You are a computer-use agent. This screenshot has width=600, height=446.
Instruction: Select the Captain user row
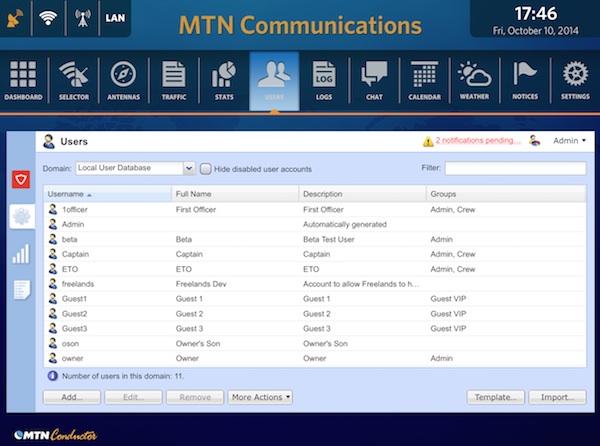click(x=315, y=254)
